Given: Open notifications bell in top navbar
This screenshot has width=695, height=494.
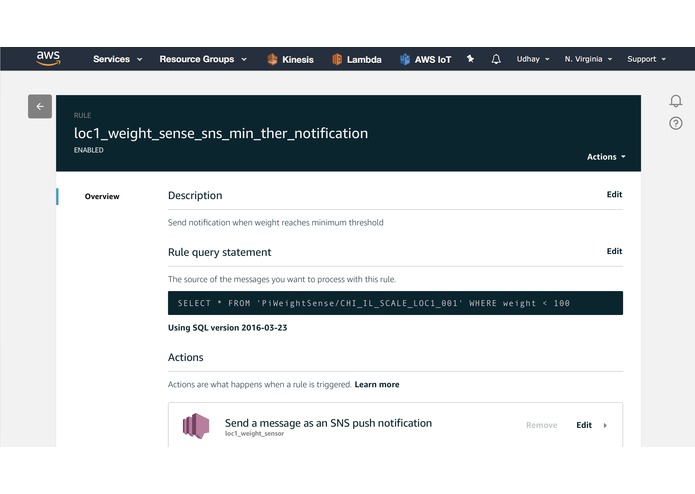Looking at the screenshot, I should (x=496, y=59).
